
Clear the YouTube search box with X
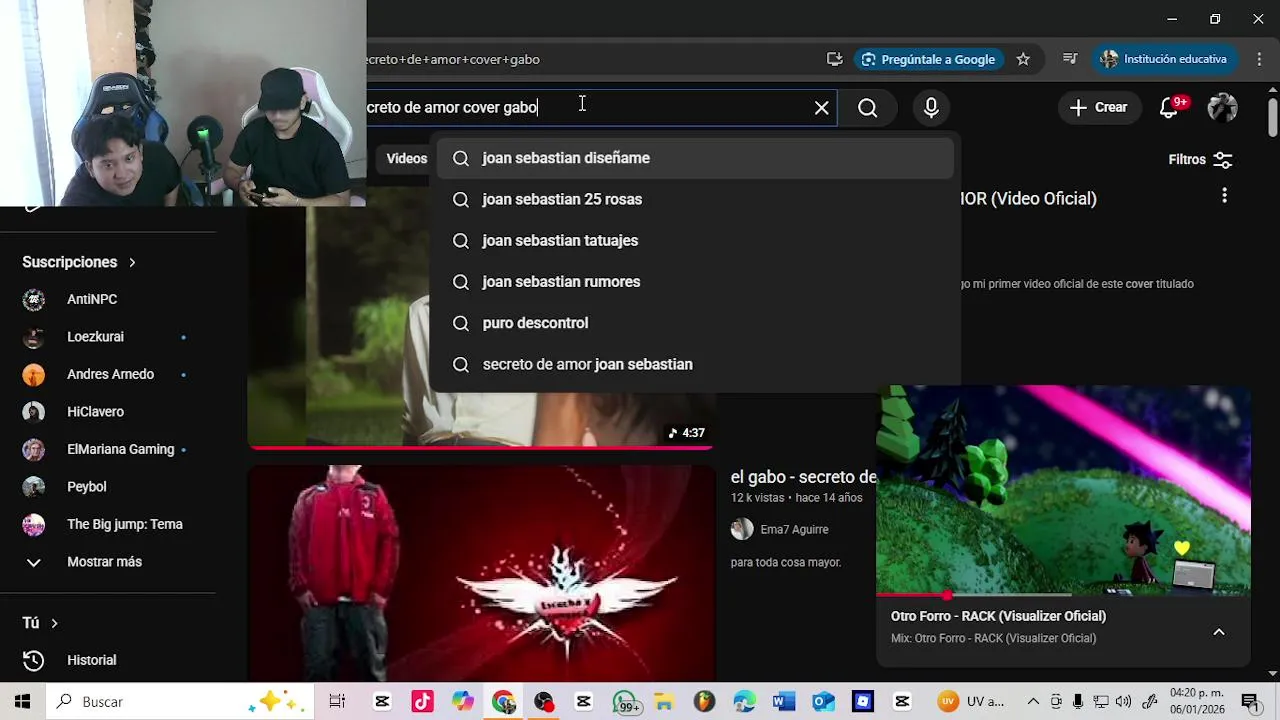822,108
